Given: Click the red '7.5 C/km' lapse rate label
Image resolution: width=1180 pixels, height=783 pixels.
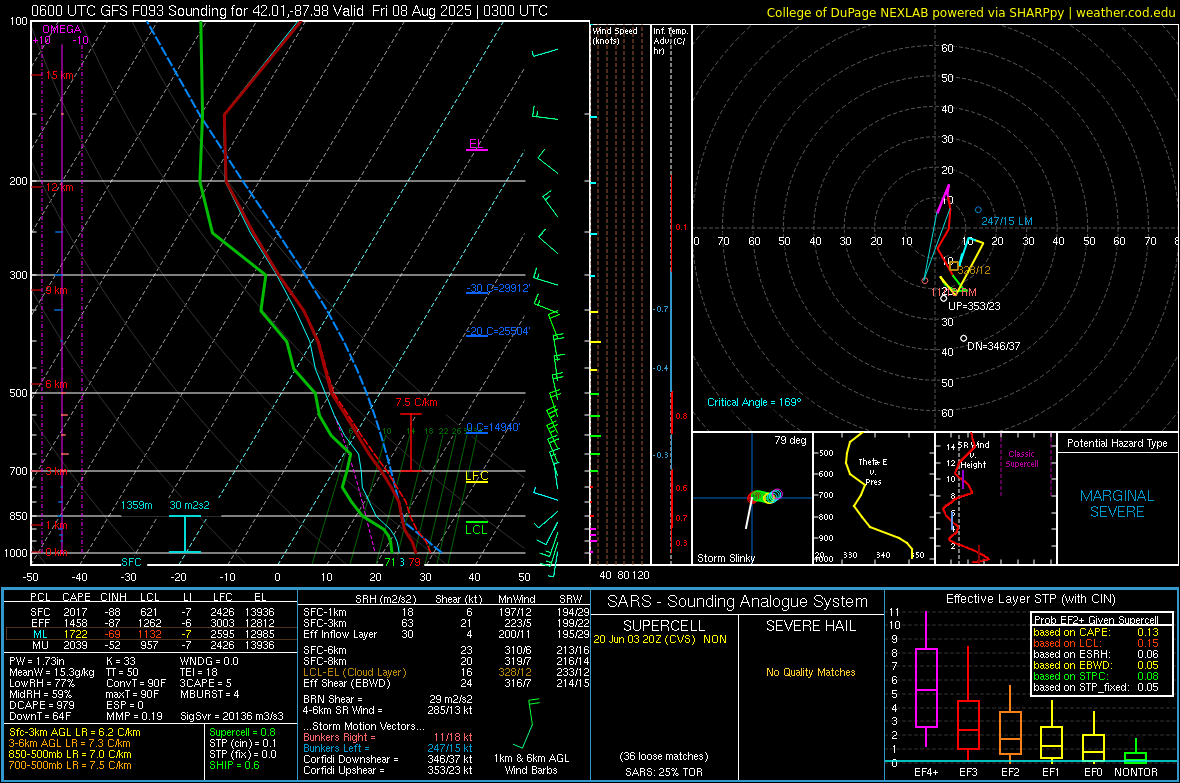Looking at the screenshot, I should (x=416, y=402).
